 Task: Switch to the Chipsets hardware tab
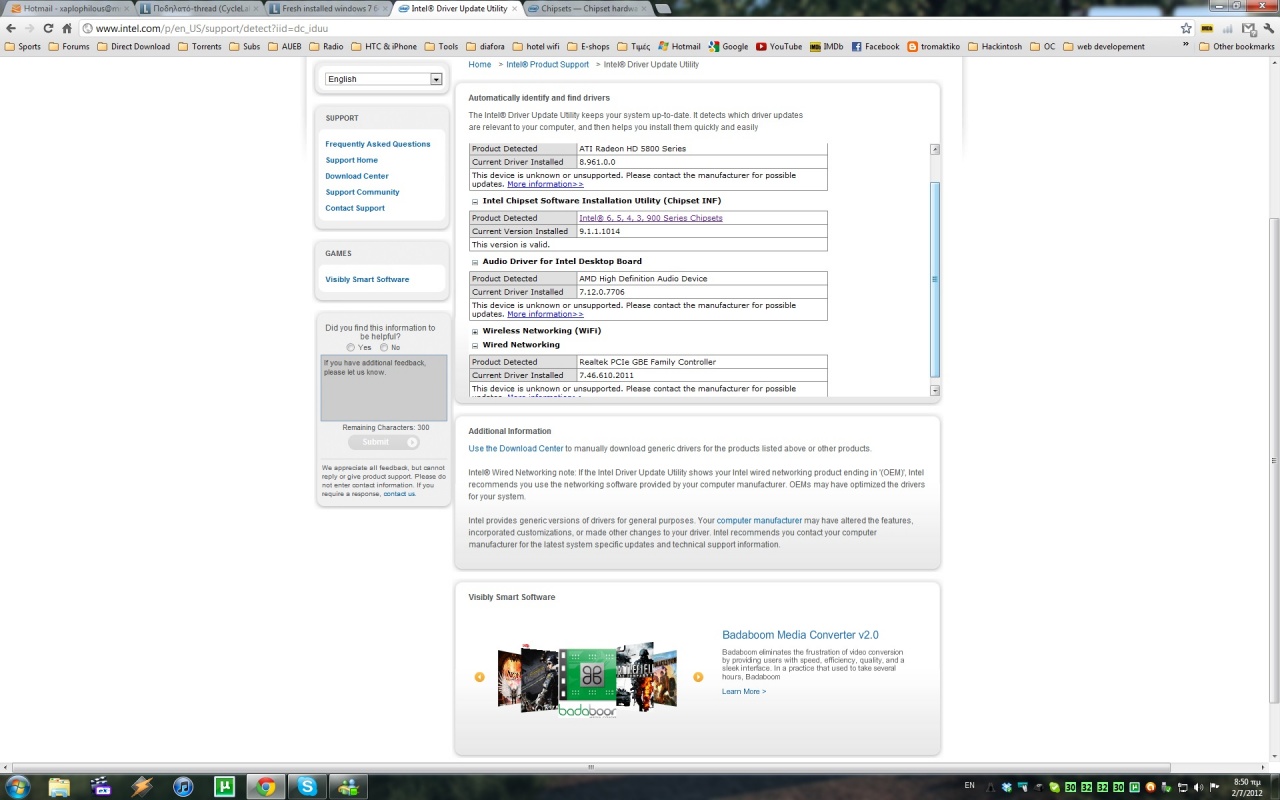pos(585,8)
